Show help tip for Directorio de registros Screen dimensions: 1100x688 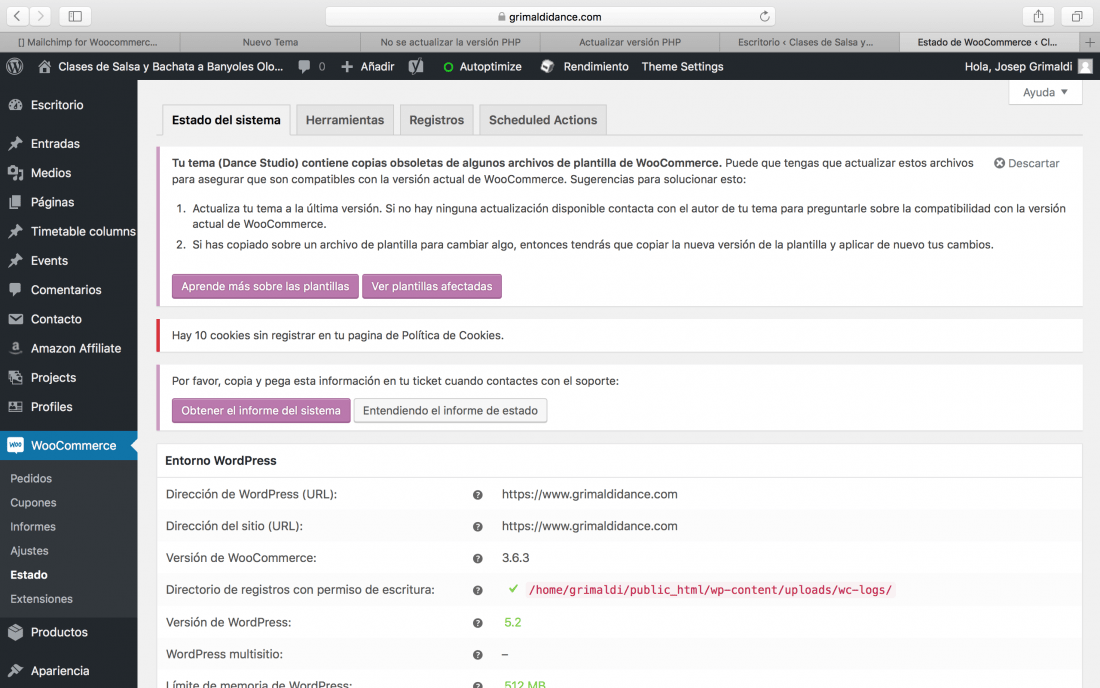[x=478, y=591]
